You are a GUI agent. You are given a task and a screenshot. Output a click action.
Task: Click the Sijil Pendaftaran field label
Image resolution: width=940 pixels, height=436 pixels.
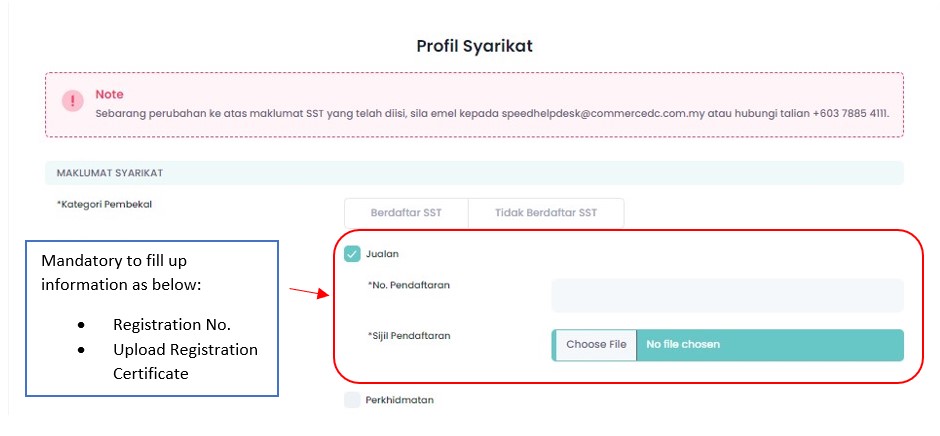tap(409, 335)
